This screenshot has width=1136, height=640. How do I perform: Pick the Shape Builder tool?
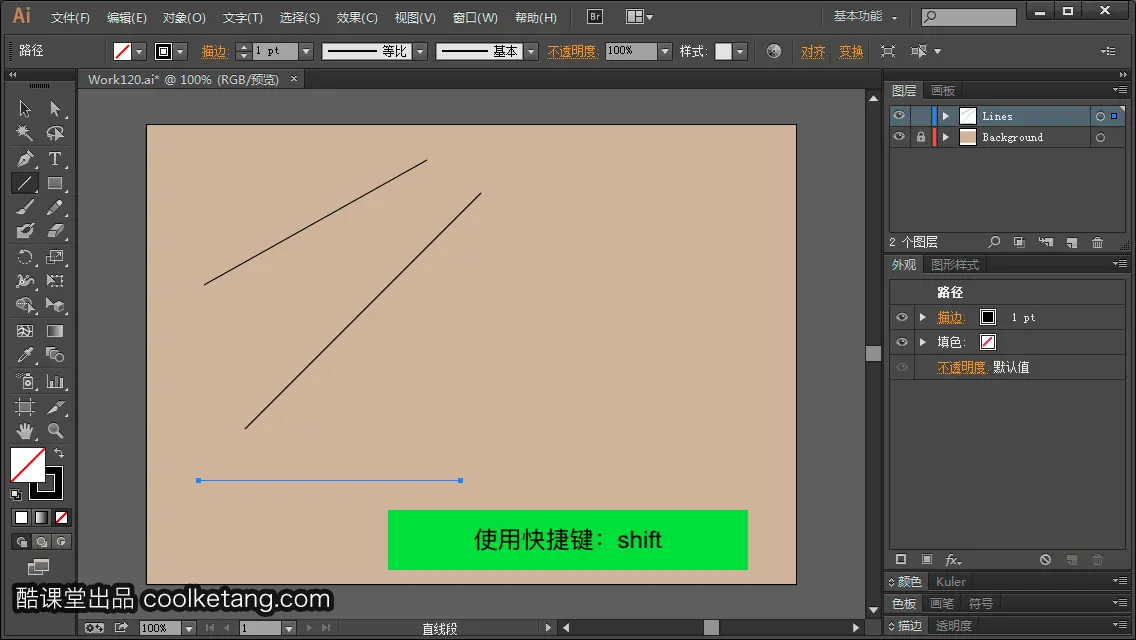[25, 305]
